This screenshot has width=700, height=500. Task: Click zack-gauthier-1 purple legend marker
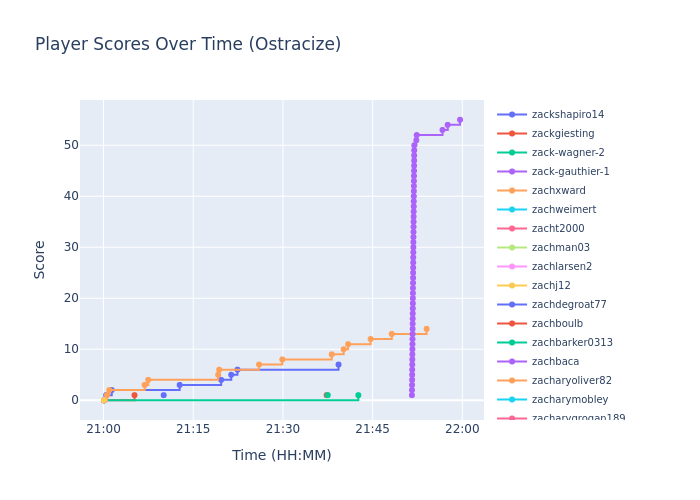coord(512,172)
